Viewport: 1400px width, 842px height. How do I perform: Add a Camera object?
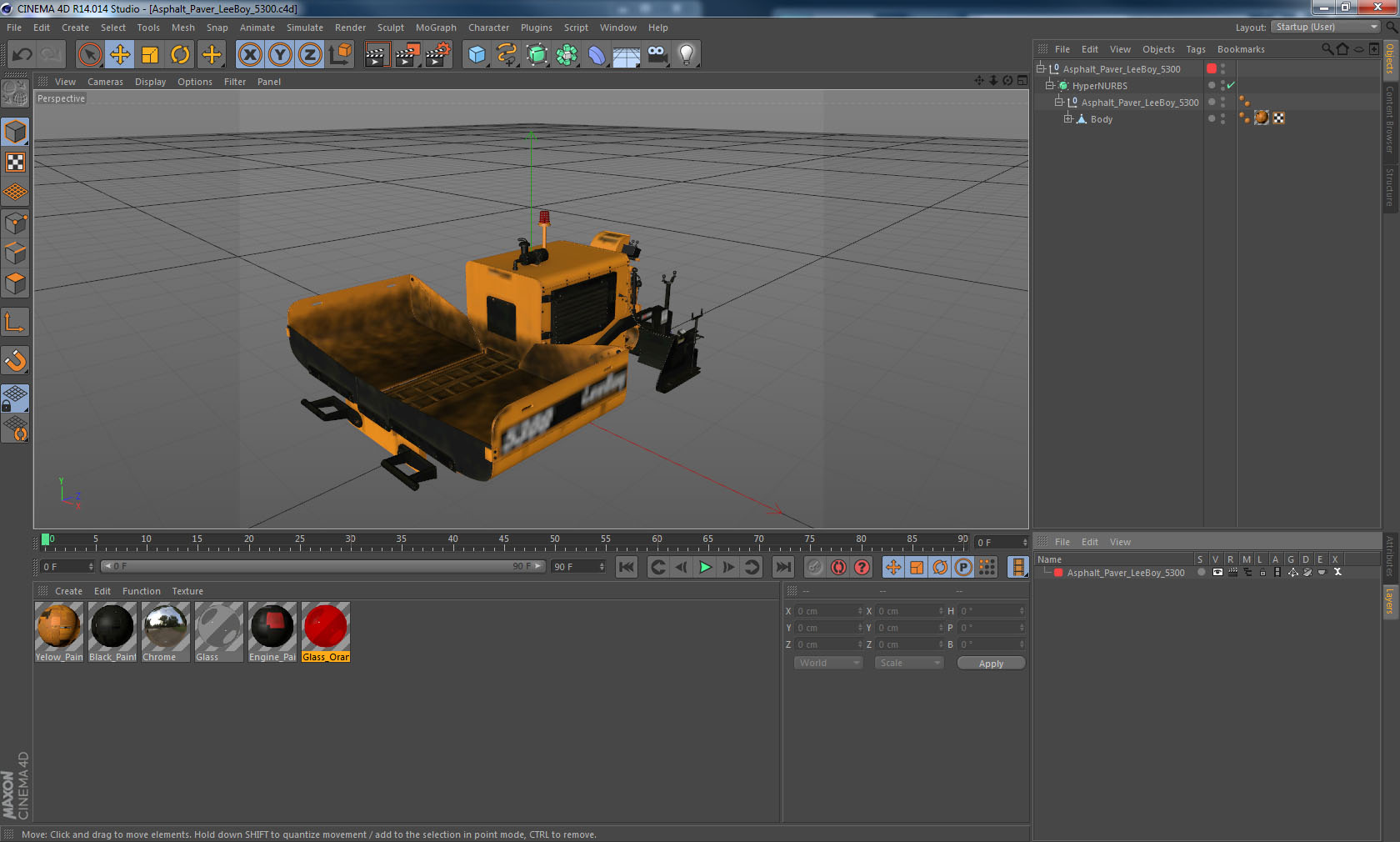657,55
